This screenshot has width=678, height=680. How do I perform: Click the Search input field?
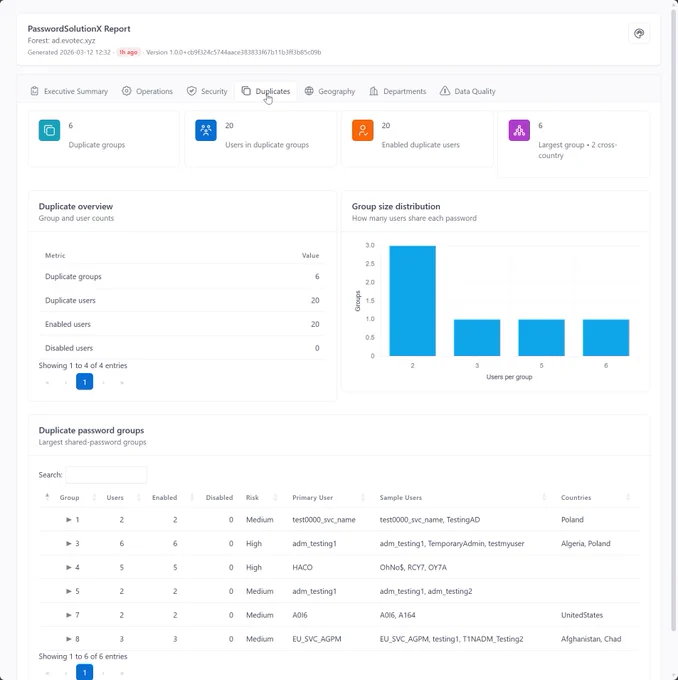106,475
